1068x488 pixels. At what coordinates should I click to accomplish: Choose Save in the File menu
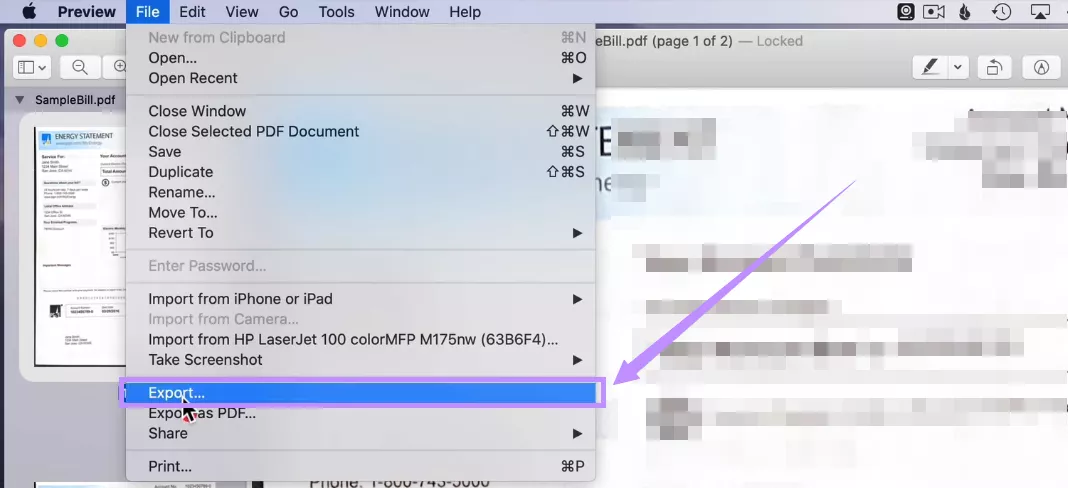coord(360,151)
